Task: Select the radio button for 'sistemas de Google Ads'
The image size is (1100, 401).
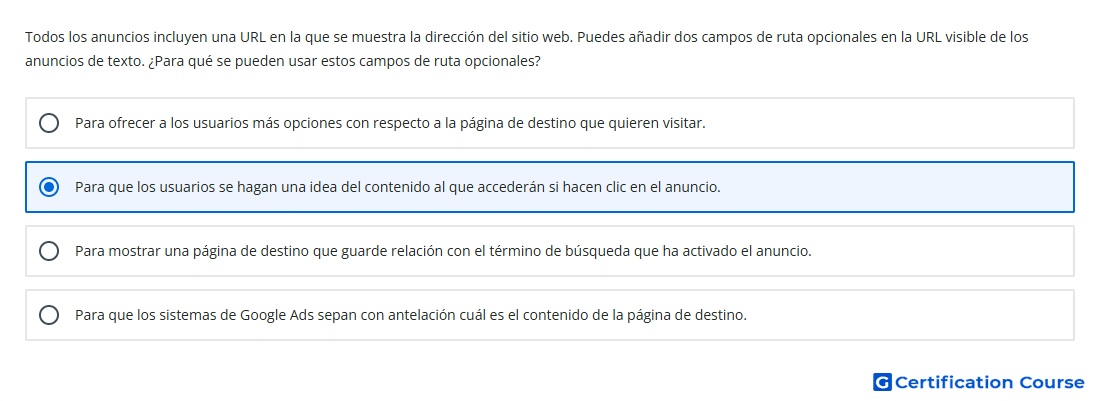Action: (x=49, y=315)
